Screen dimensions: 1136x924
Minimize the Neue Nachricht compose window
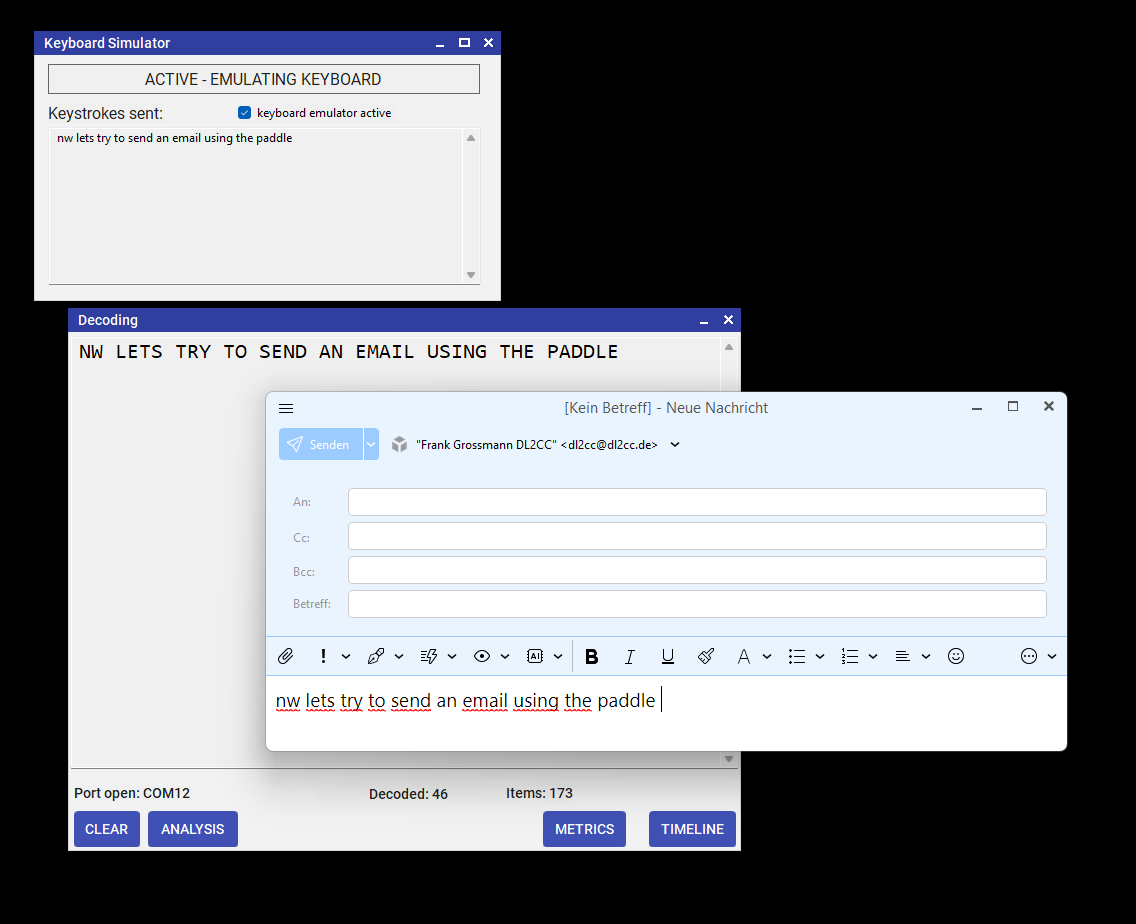click(977, 408)
